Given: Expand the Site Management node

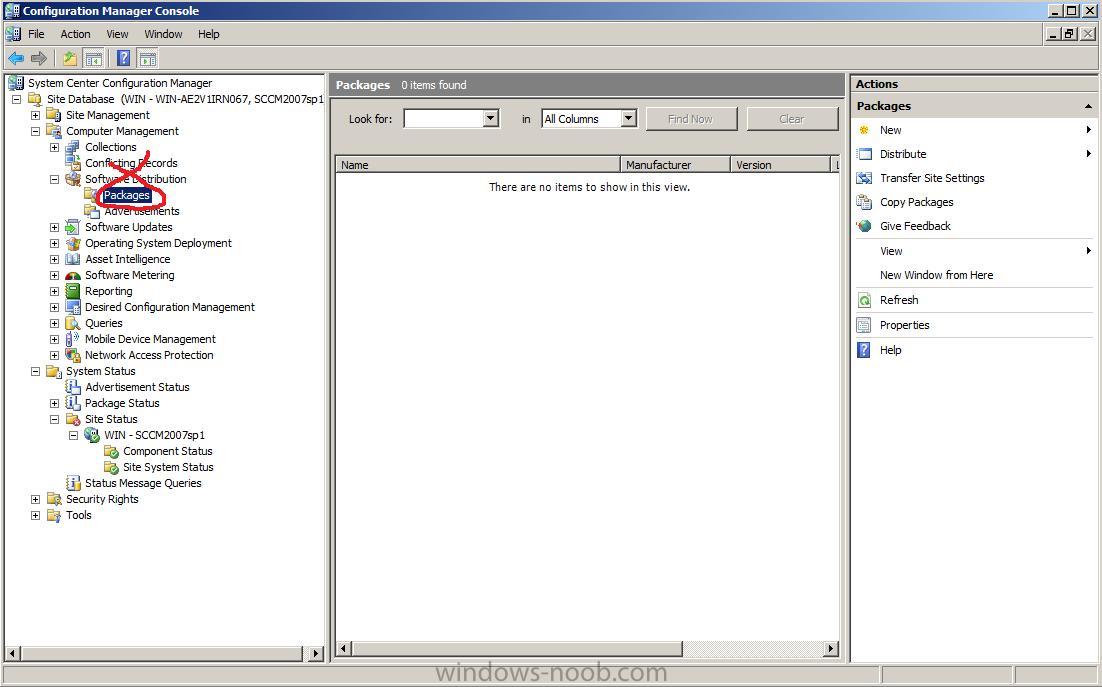Looking at the screenshot, I should (35, 114).
